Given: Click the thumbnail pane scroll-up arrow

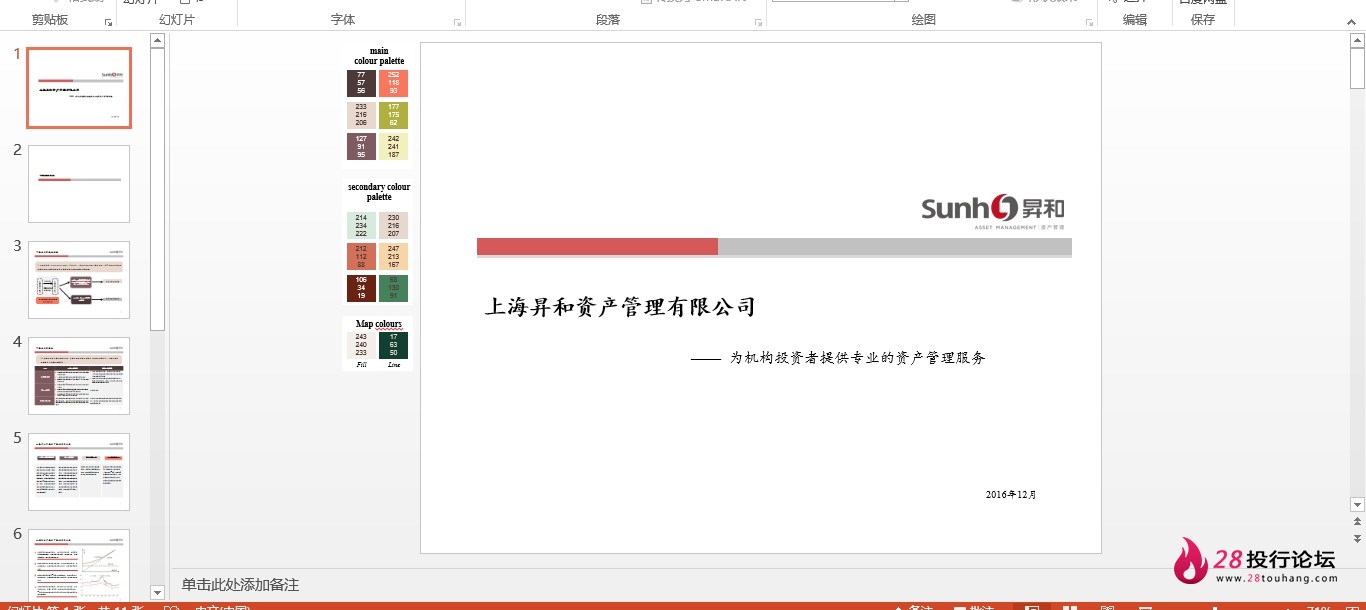Looking at the screenshot, I should click(x=157, y=41).
